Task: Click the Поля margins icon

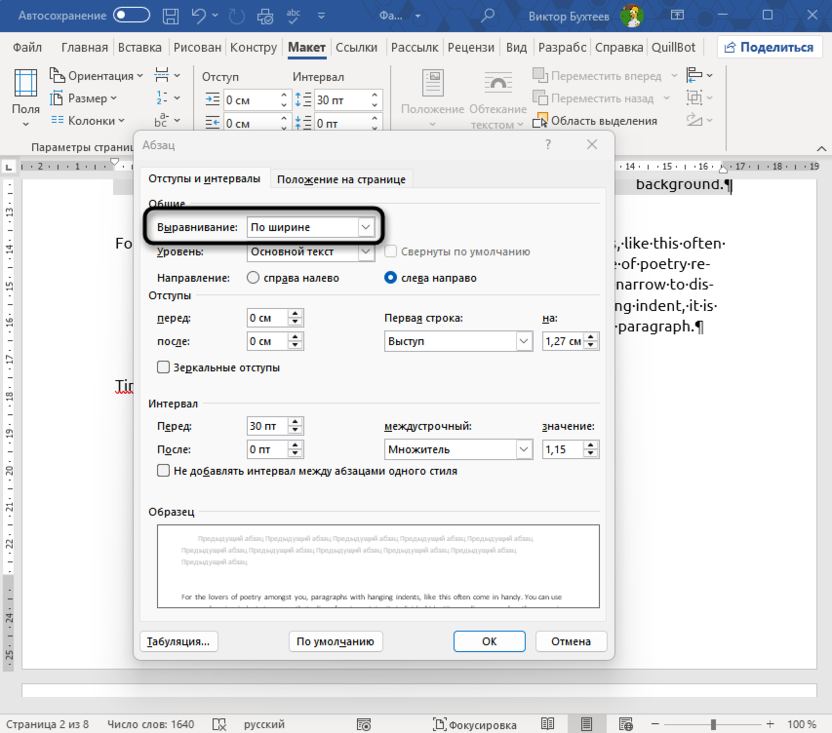Action: [x=26, y=85]
